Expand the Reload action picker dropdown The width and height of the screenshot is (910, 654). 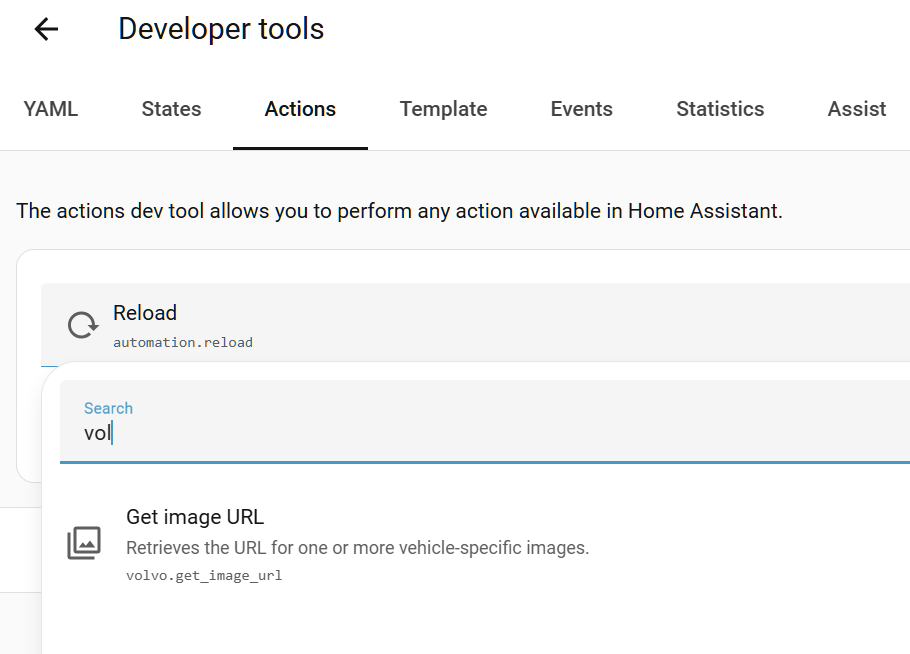(500, 325)
